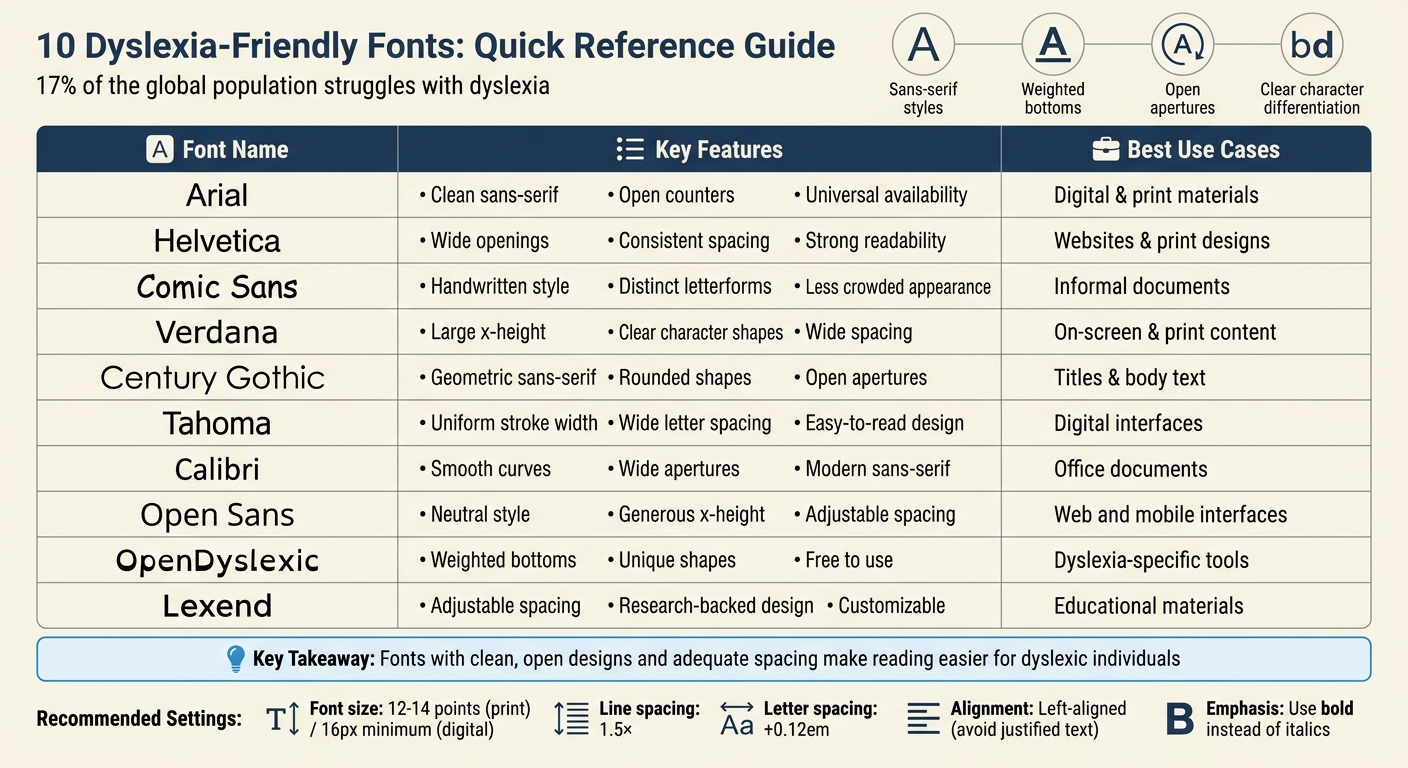Click the Comic Sans font name cell

[x=217, y=286]
